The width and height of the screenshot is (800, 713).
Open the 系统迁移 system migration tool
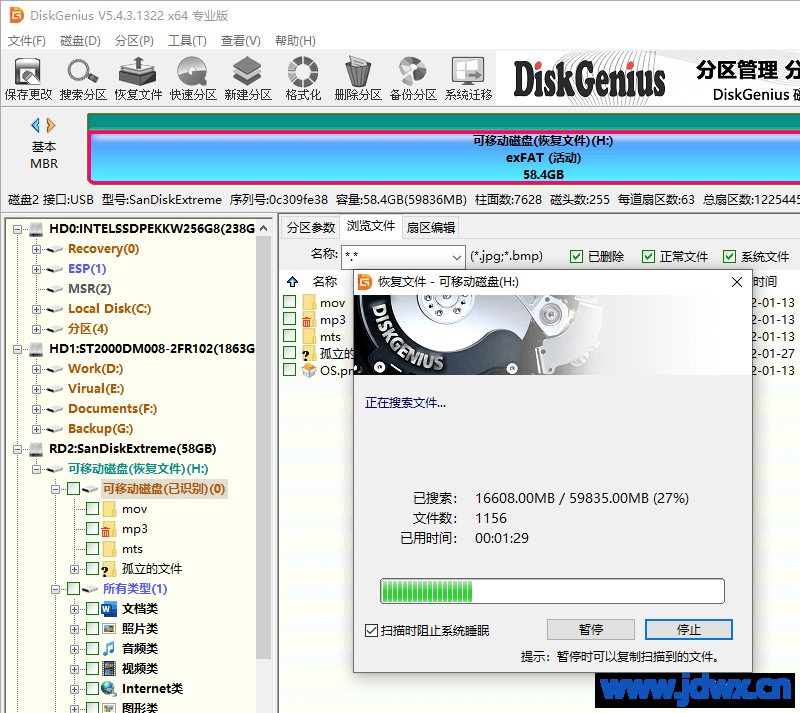(x=468, y=79)
